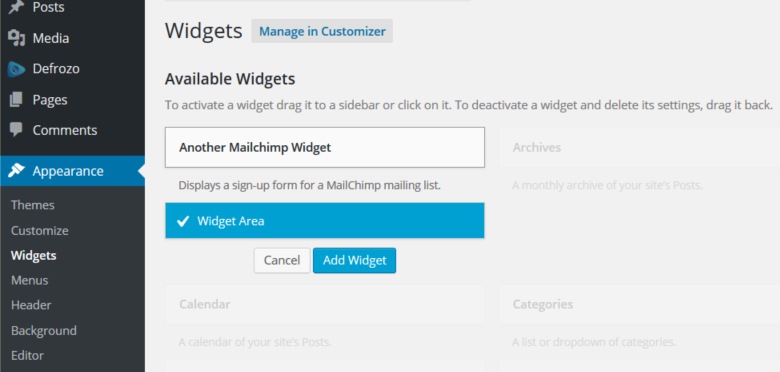The image size is (780, 372).
Task: Click the Pages icon in sidebar
Action: pyautogui.click(x=16, y=99)
